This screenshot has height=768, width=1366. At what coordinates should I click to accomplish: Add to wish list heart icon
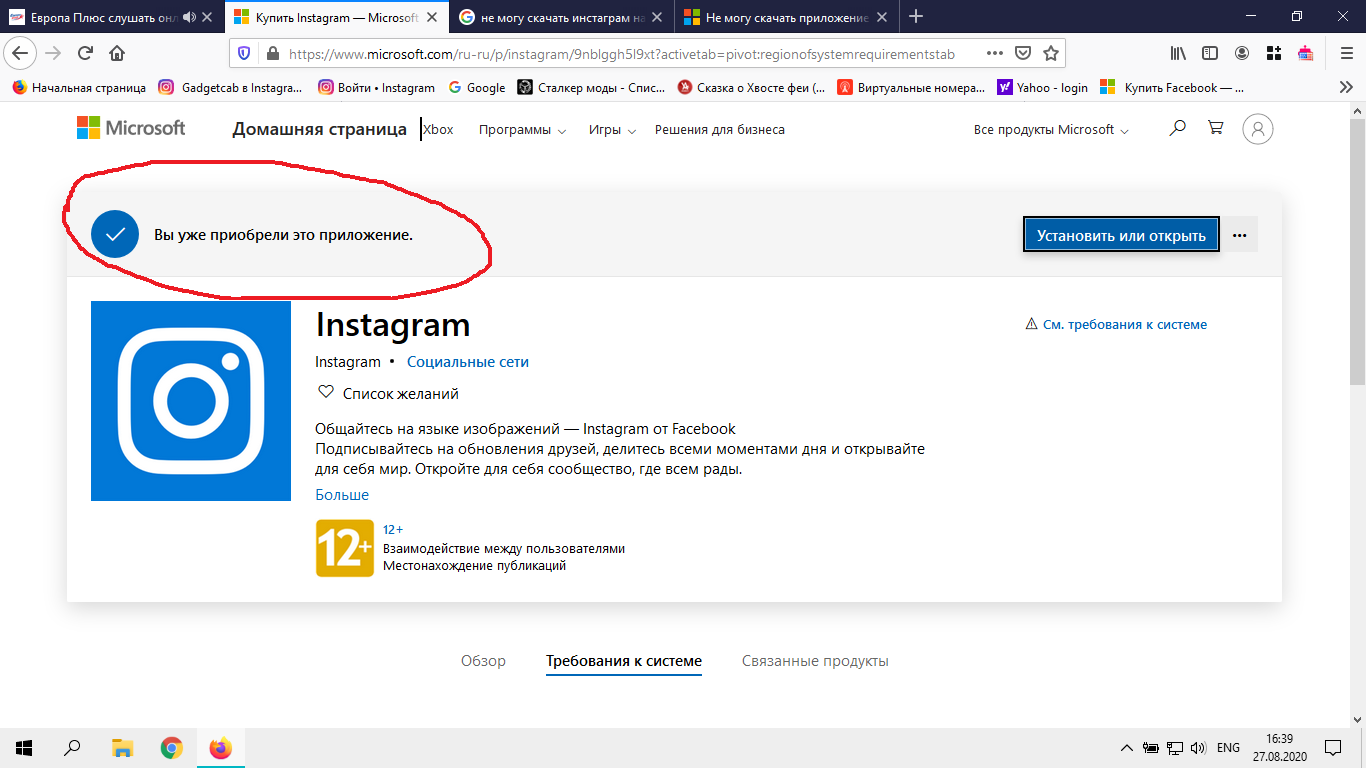[325, 393]
